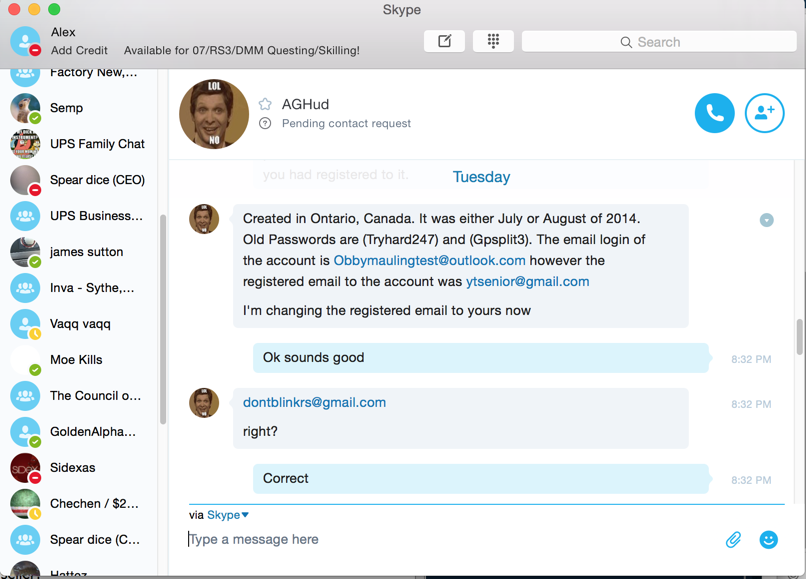This screenshot has height=579, width=806.
Task: Open the new conversation compose button
Action: coord(444,41)
